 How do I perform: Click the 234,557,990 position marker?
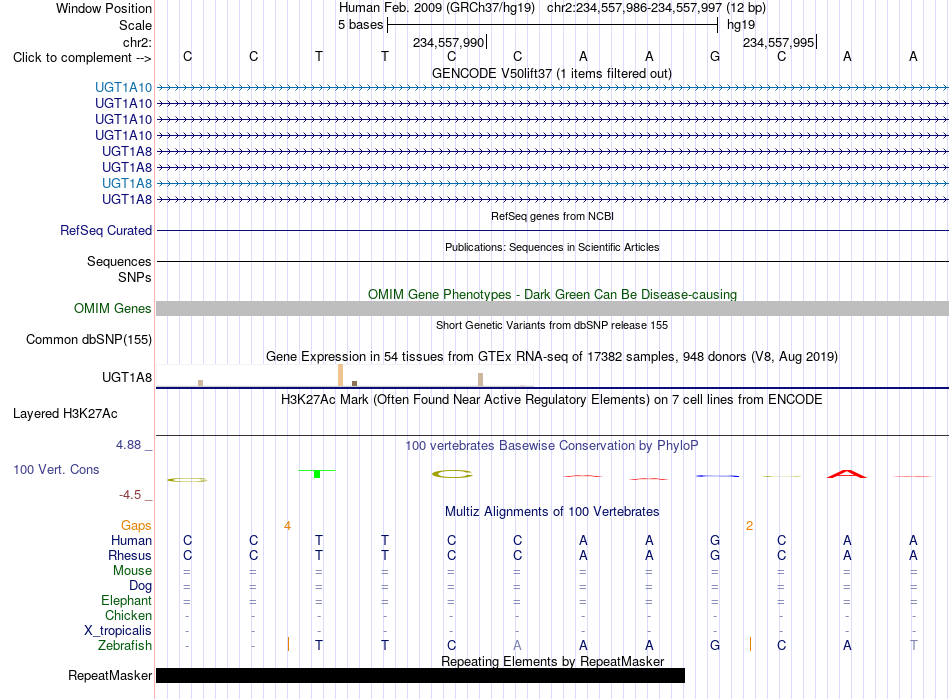coord(449,42)
